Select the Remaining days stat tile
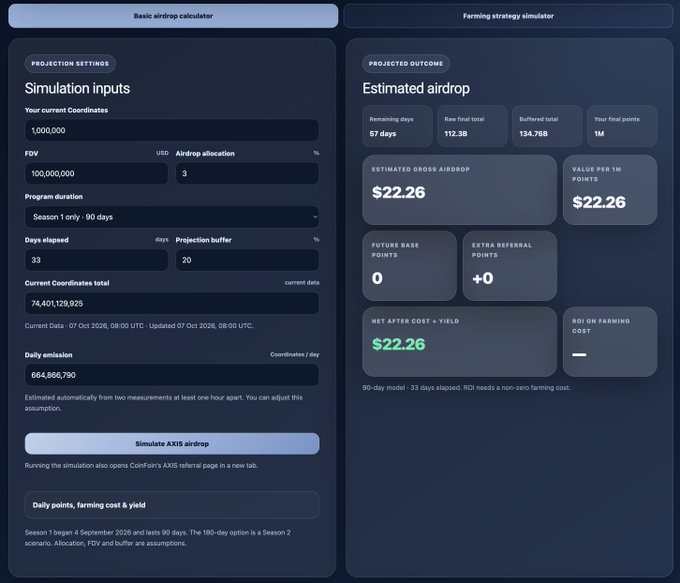Image resolution: width=680 pixels, height=583 pixels. (397, 126)
